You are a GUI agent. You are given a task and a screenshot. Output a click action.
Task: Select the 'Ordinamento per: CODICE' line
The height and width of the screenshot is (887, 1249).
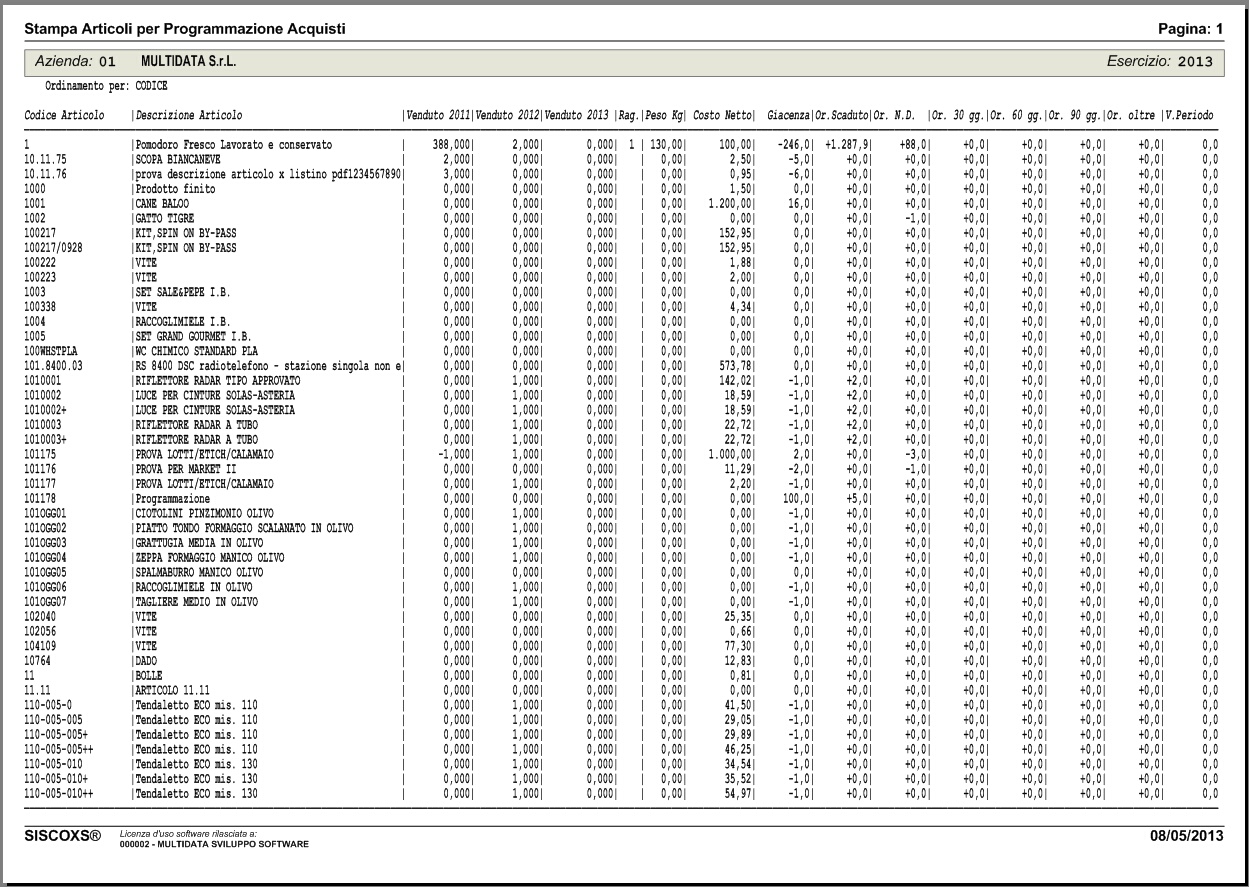coord(107,86)
